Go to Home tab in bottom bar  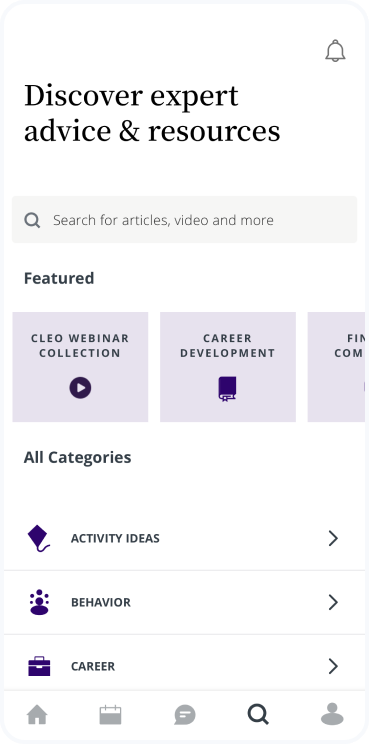tap(37, 715)
